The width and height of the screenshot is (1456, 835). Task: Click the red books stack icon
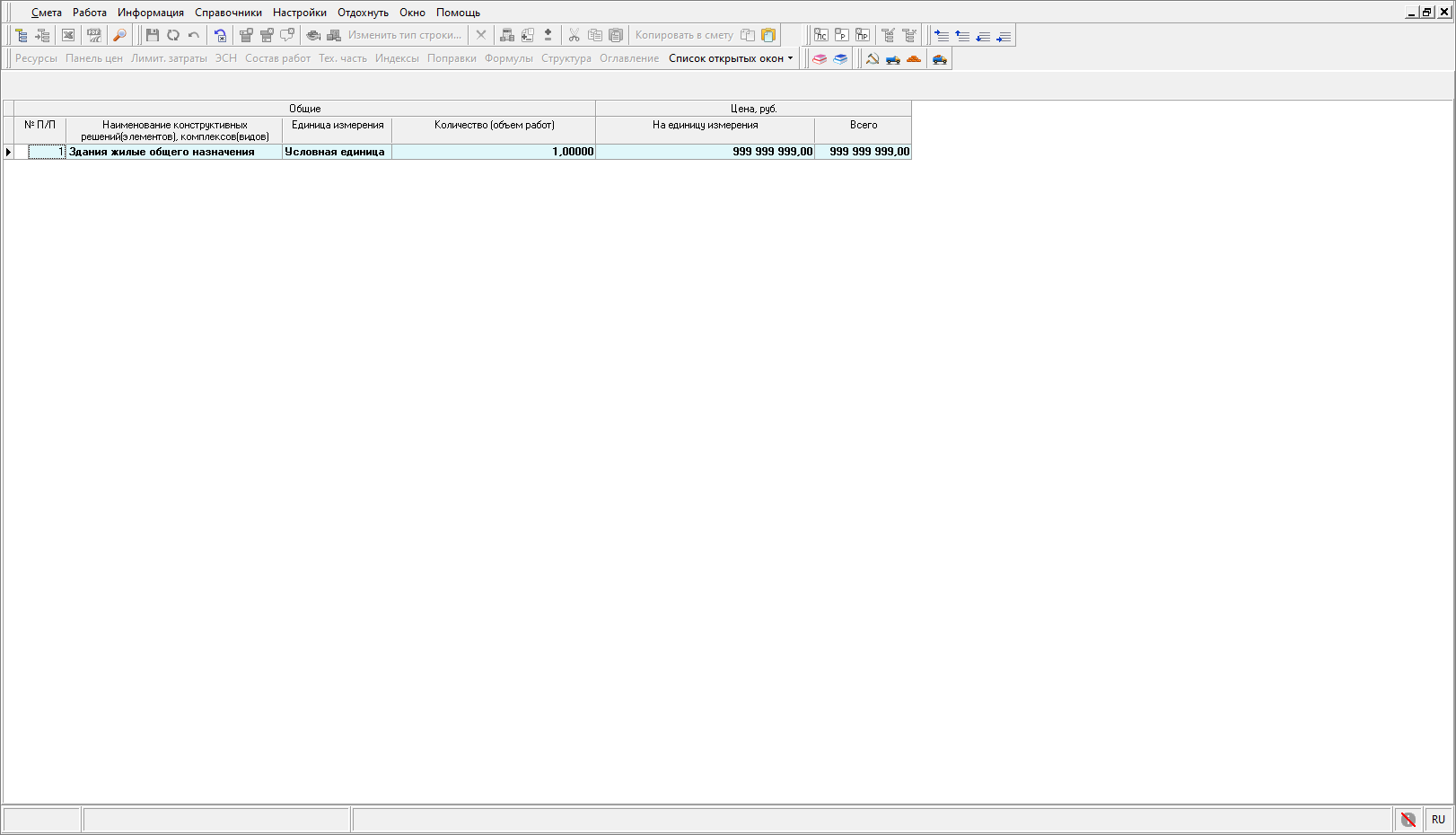click(x=820, y=59)
